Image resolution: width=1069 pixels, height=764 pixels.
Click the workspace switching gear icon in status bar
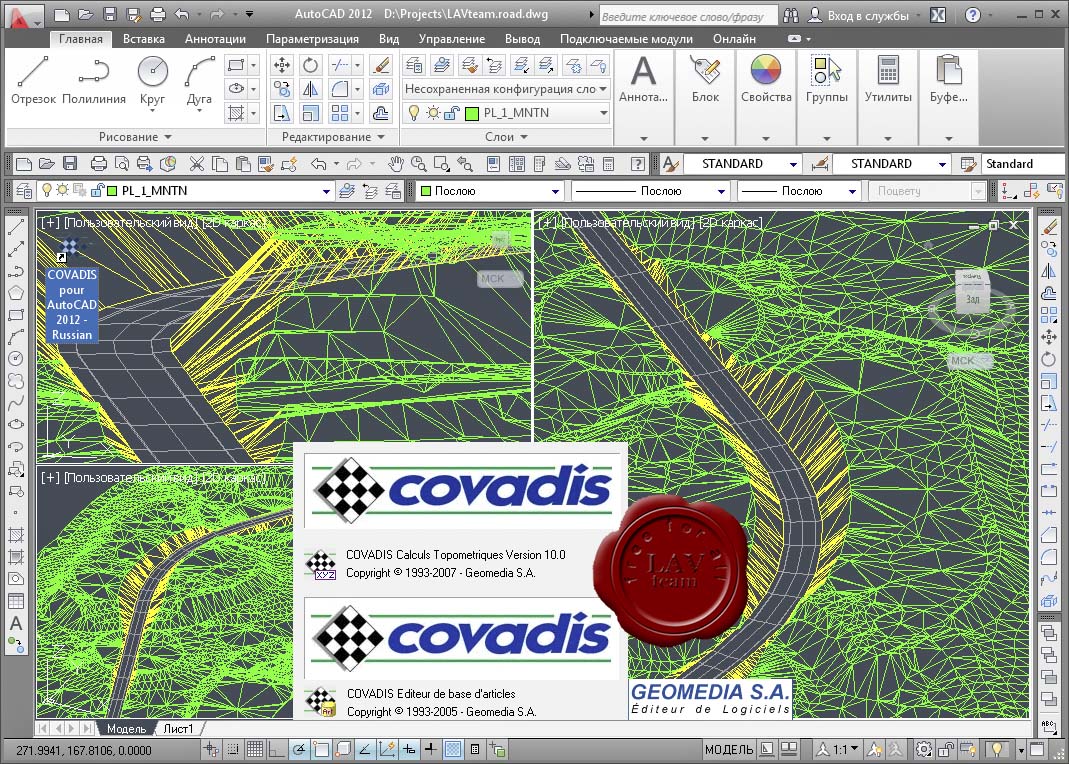pos(923,750)
